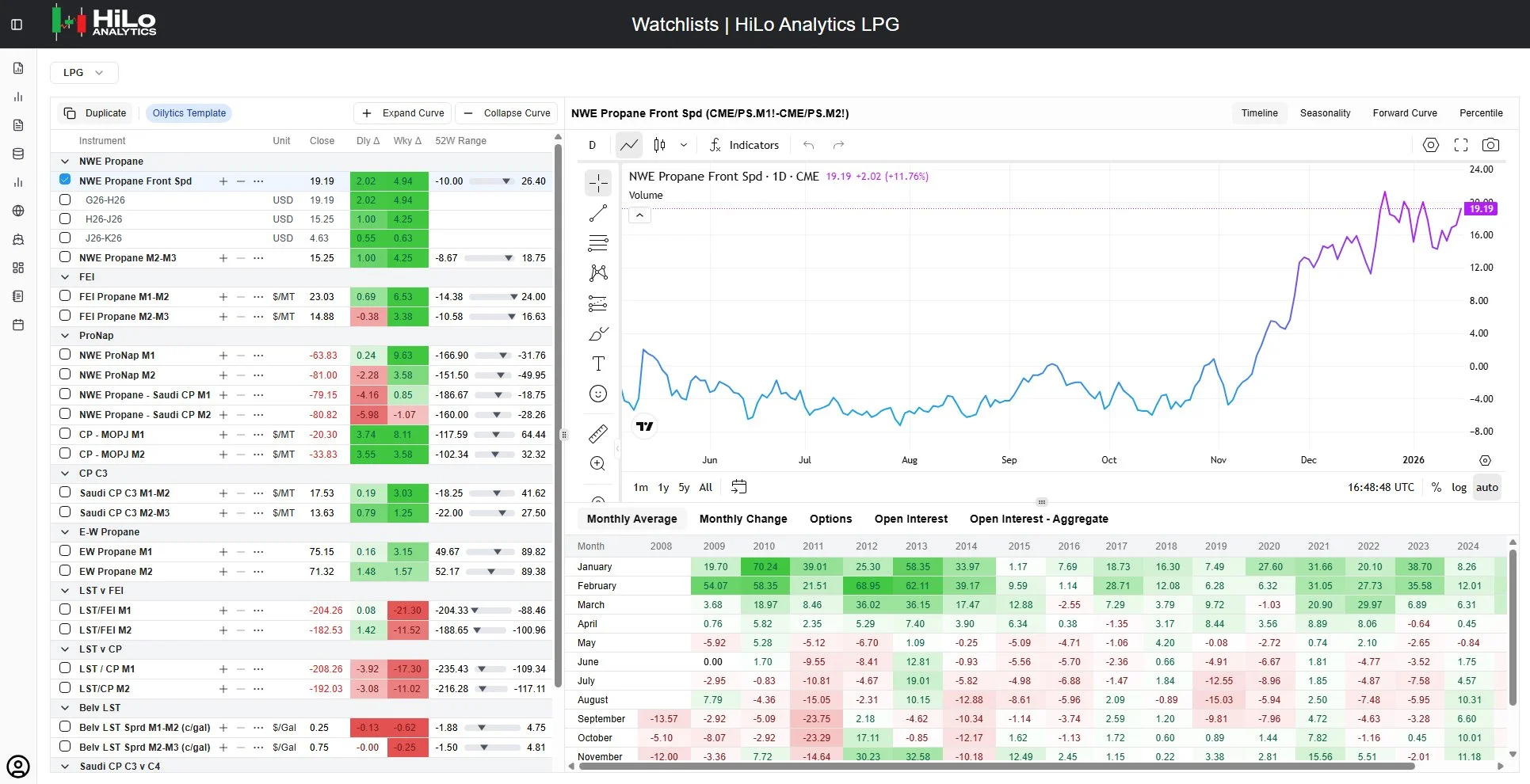Click the chart zoom-in magnifier tool
This screenshot has width=1530, height=784.
click(x=598, y=463)
